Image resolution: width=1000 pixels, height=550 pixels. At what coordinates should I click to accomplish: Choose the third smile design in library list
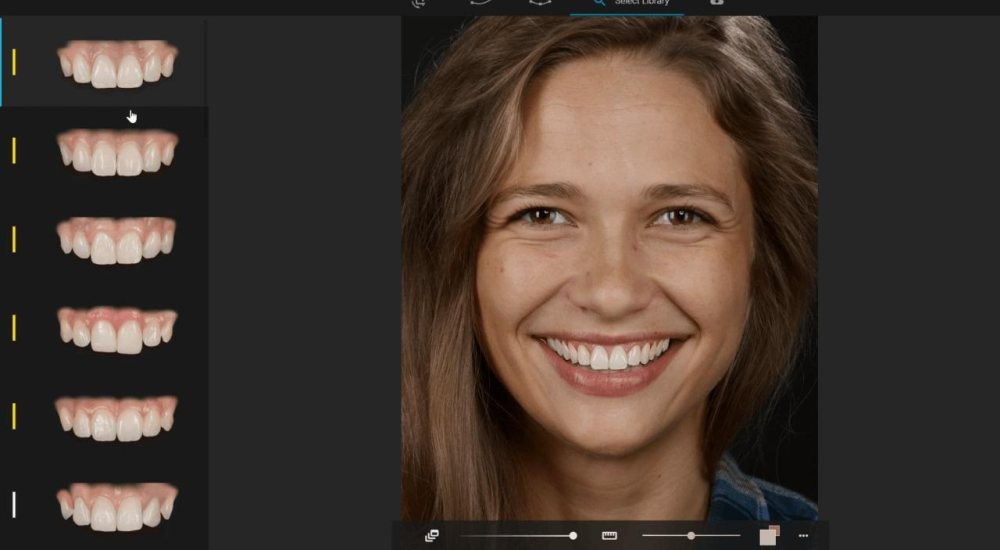coord(117,240)
